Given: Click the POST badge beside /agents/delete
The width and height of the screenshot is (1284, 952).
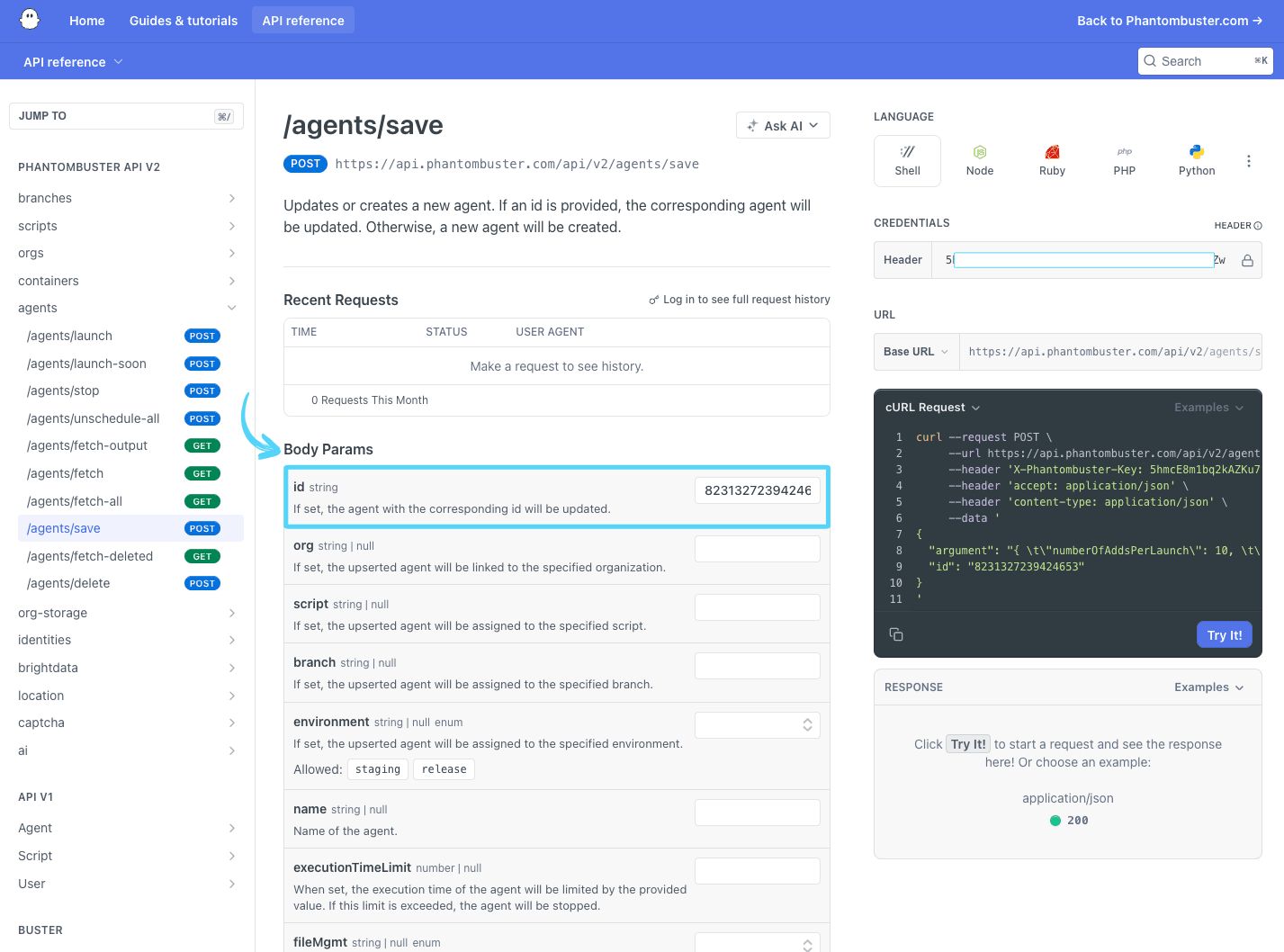Looking at the screenshot, I should (x=202, y=583).
